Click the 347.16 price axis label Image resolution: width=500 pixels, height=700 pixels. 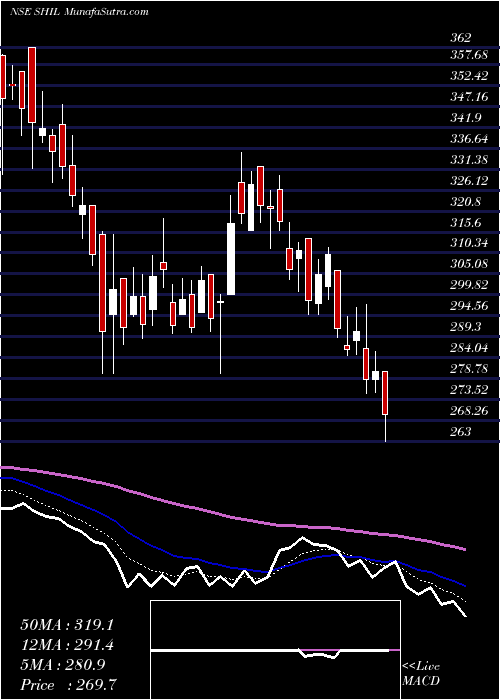coord(469,96)
